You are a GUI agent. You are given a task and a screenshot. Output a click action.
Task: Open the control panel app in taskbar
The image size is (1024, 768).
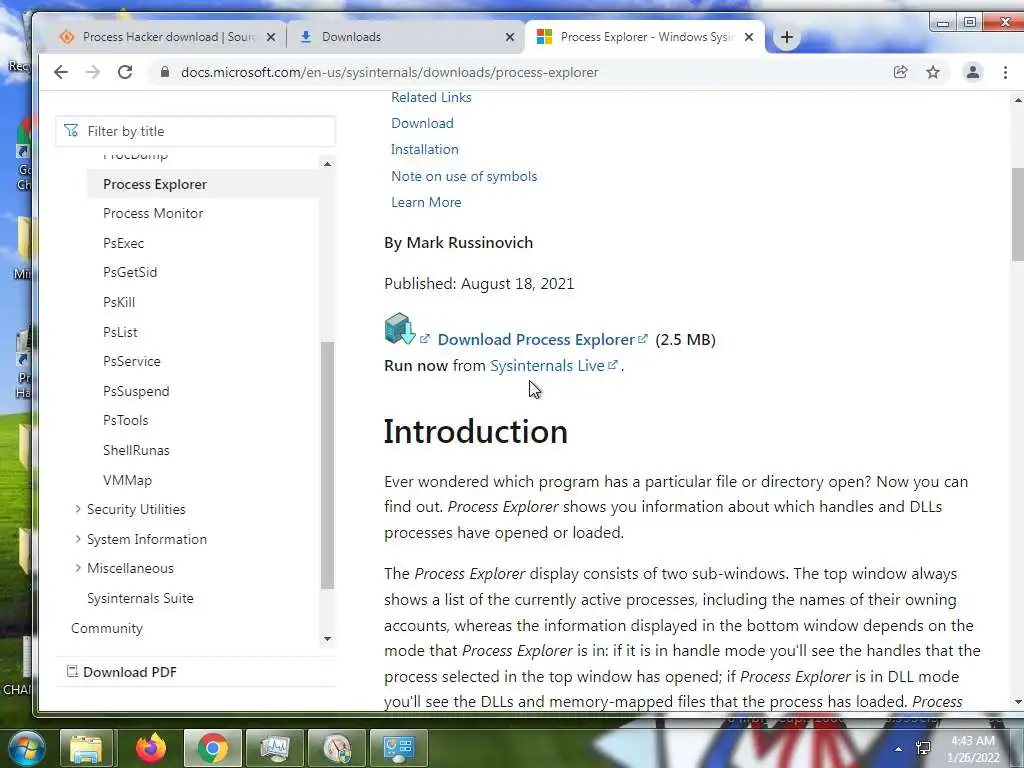398,748
